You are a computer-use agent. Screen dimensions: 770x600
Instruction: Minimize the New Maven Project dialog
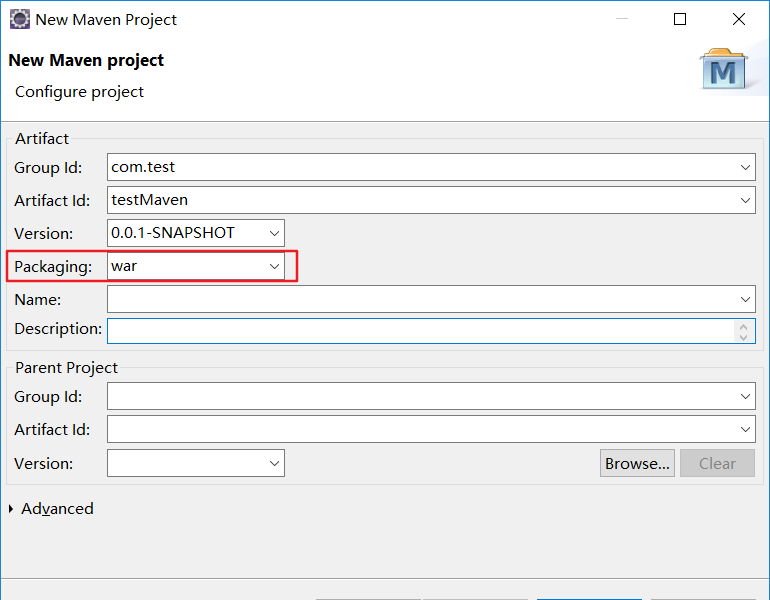[x=622, y=19]
